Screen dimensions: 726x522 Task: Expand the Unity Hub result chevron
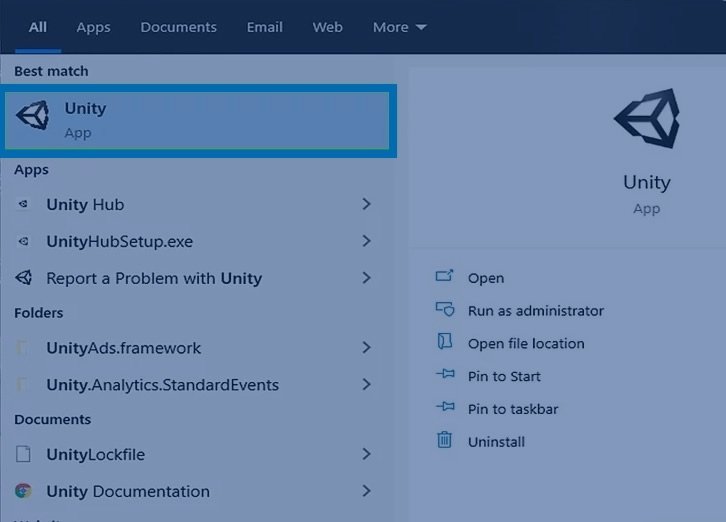click(x=366, y=204)
